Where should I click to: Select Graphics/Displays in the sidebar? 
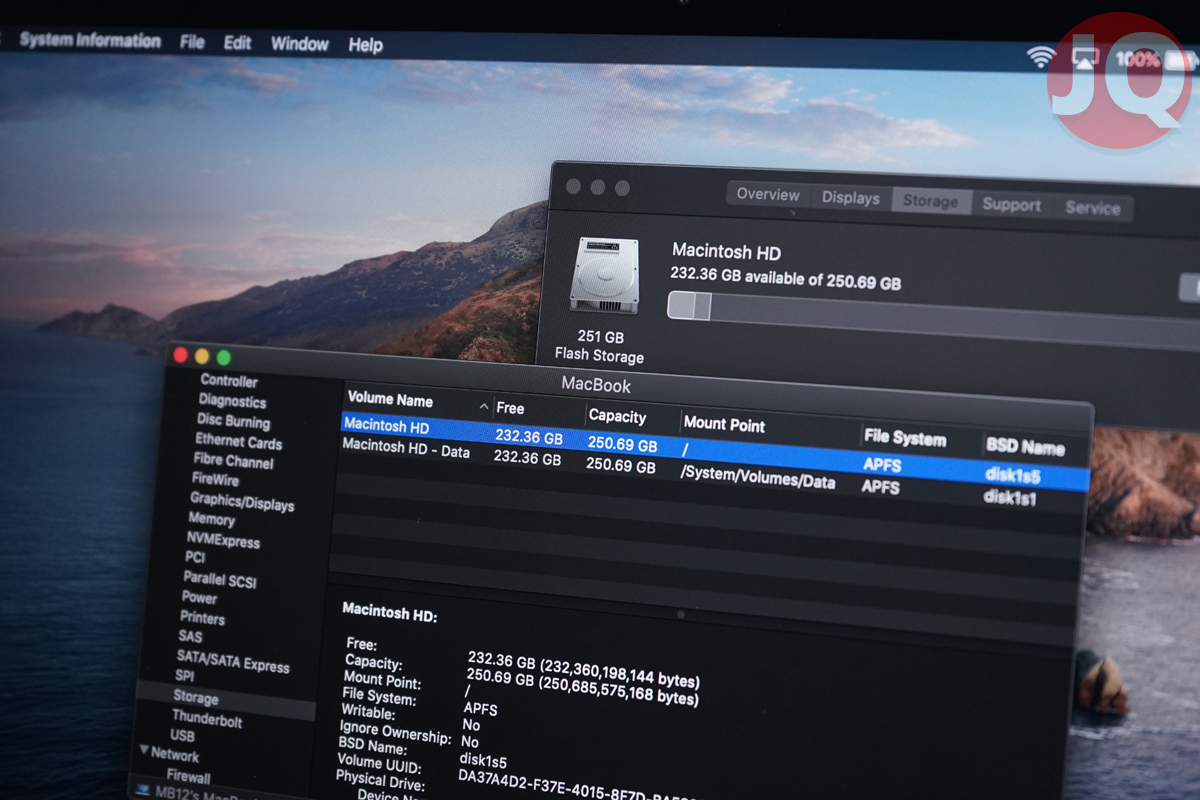242,501
